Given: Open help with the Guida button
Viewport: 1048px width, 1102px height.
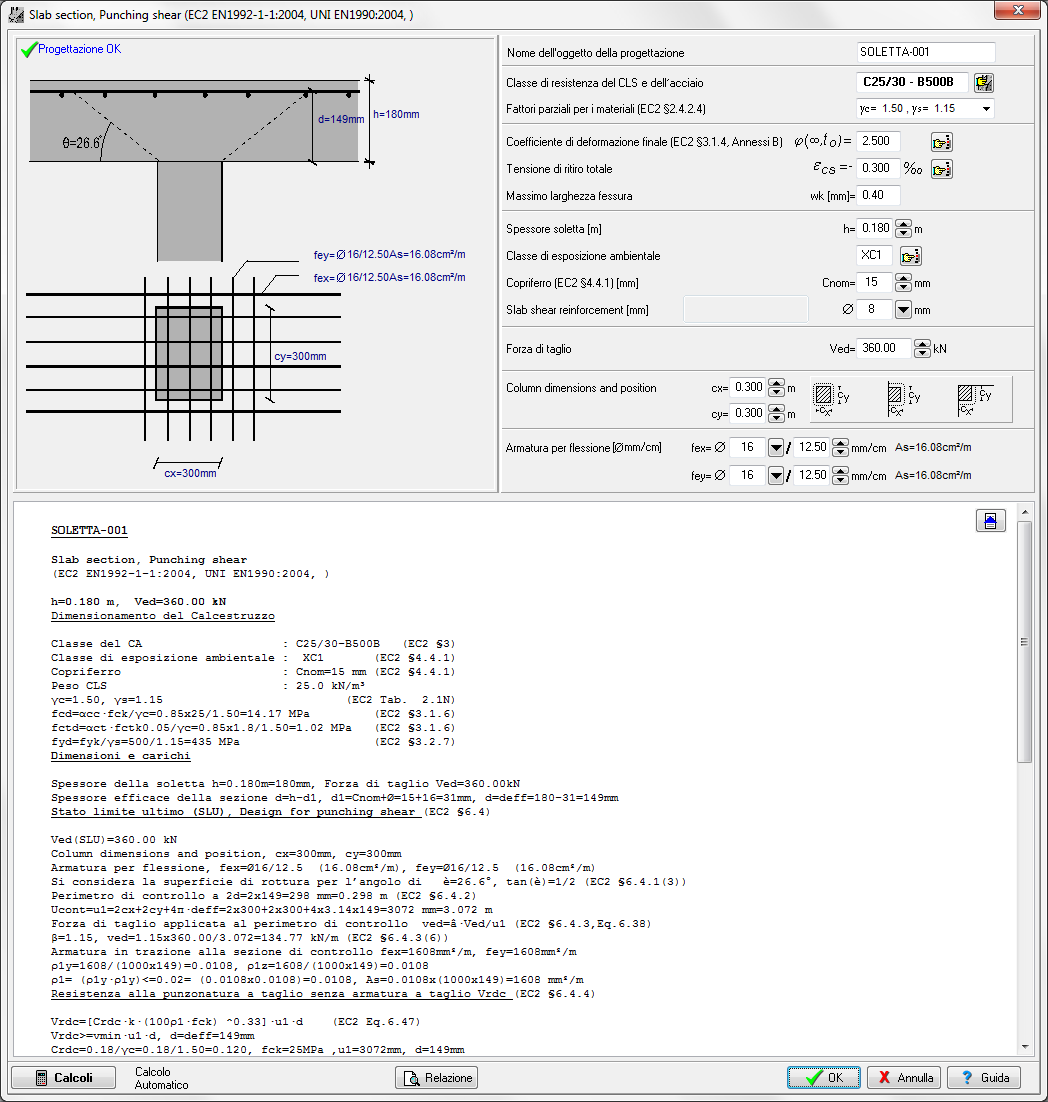Looking at the screenshot, I should 984,1077.
